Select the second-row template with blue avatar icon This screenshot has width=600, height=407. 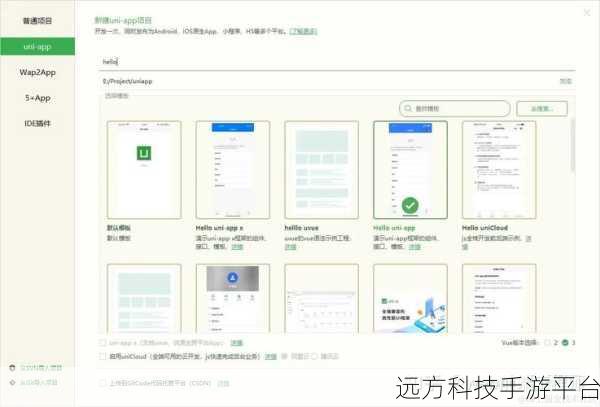(233, 298)
